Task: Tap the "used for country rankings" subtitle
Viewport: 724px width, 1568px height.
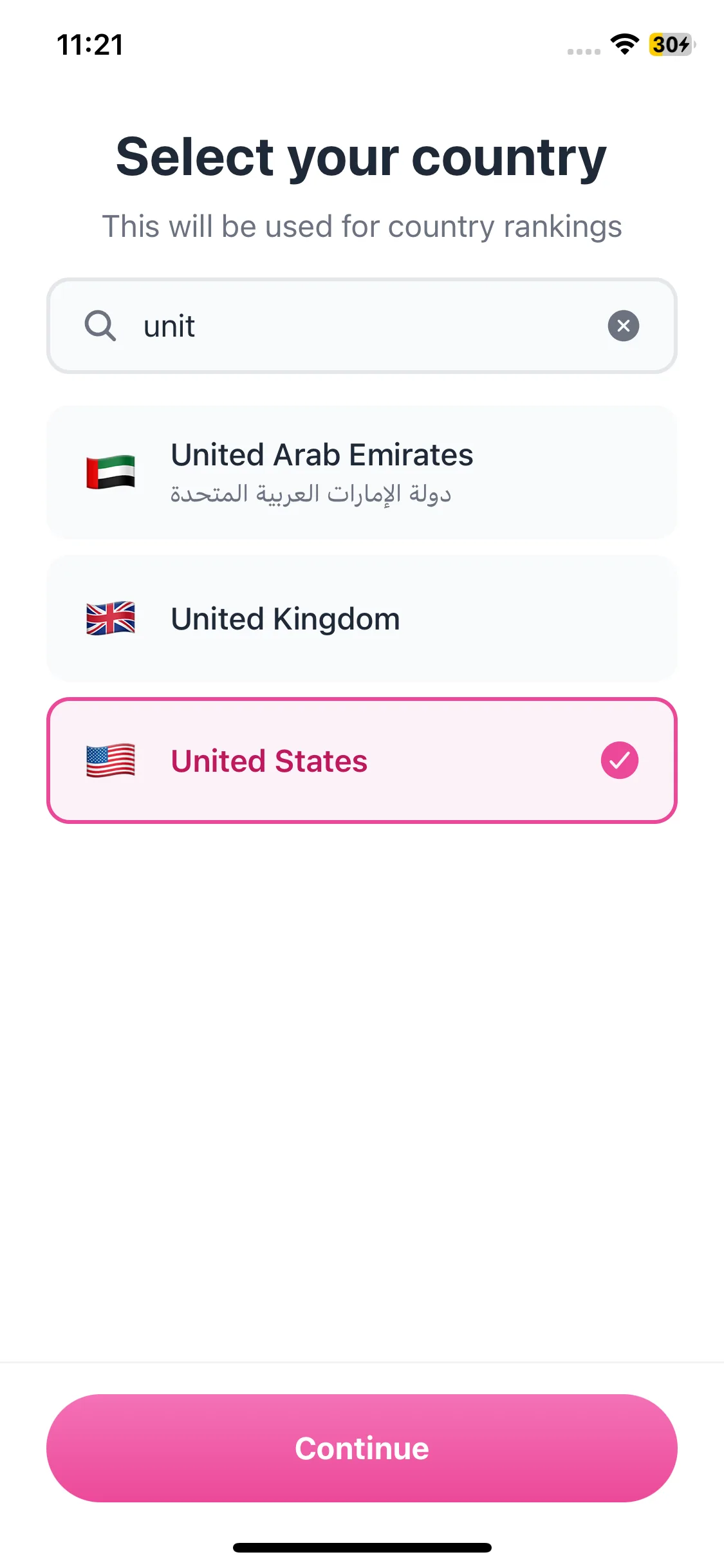Action: point(362,227)
